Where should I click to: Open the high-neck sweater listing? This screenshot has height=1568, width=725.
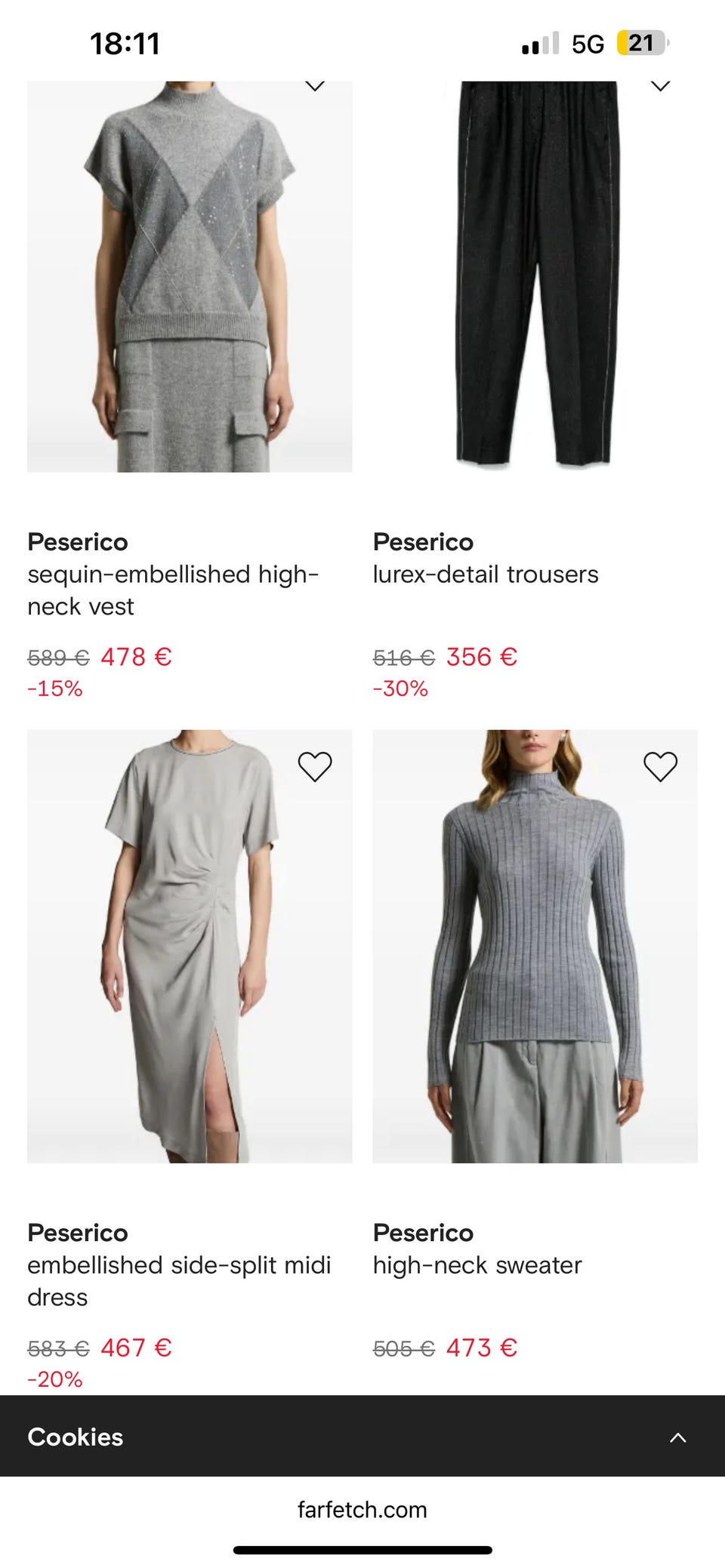[x=477, y=1265]
